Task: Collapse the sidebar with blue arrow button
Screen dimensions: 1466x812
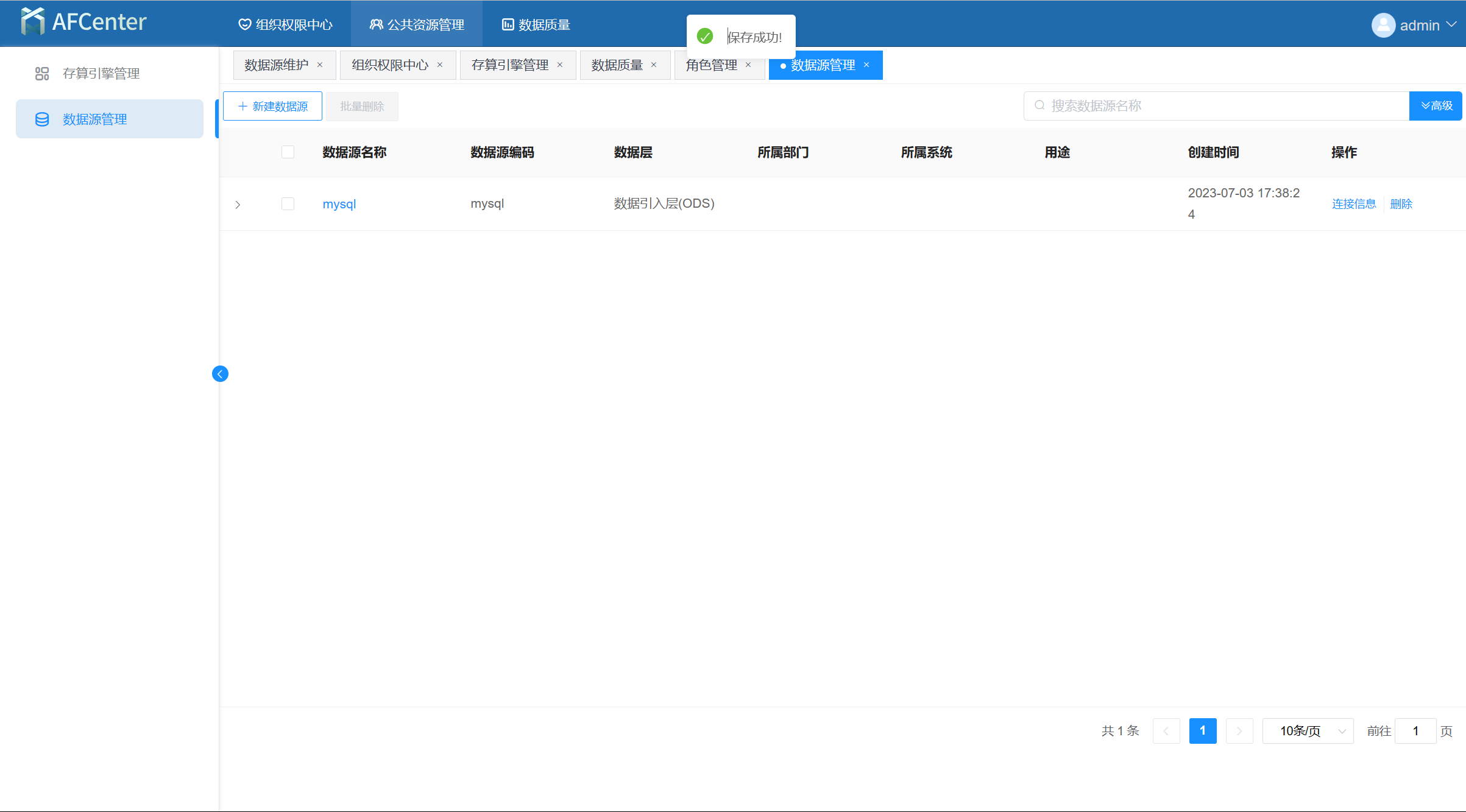Action: [x=220, y=373]
